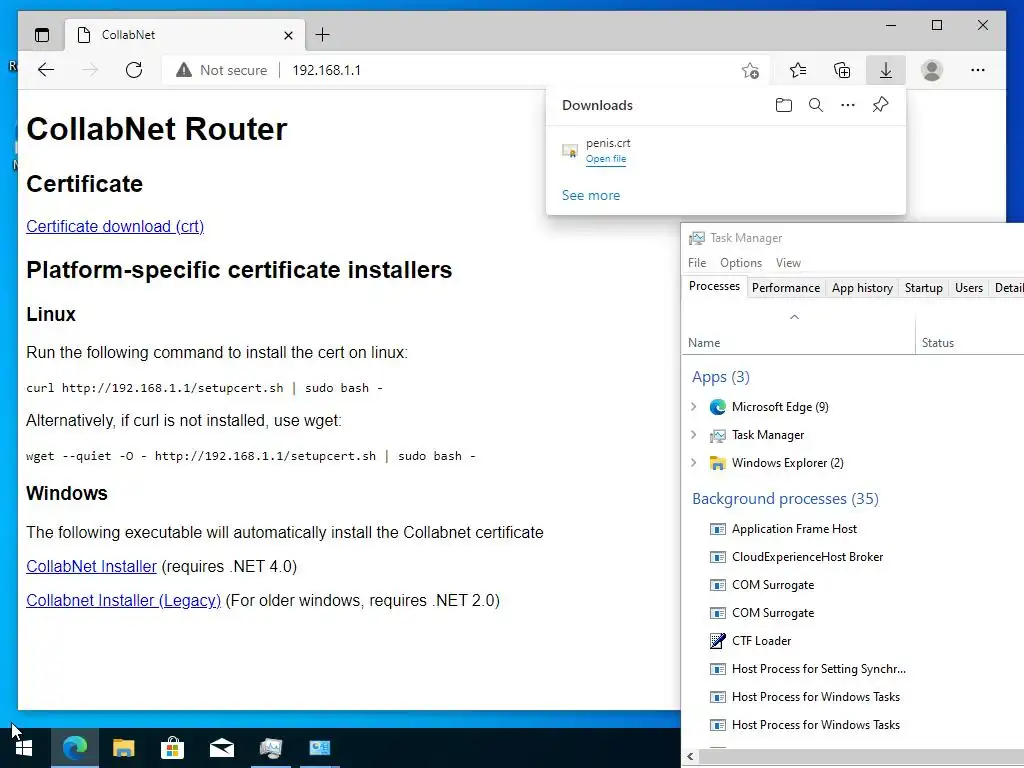Open downloads folder icon in Downloads panel
The height and width of the screenshot is (768, 1024).
(x=784, y=105)
